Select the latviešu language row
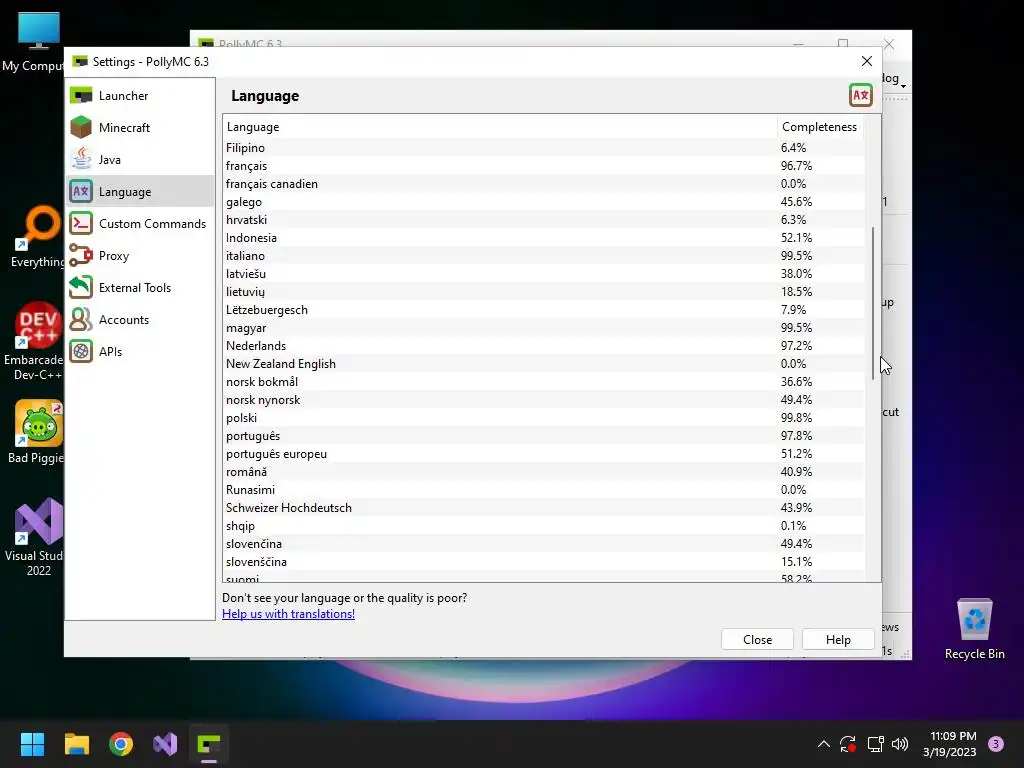This screenshot has width=1024, height=768. (544, 274)
